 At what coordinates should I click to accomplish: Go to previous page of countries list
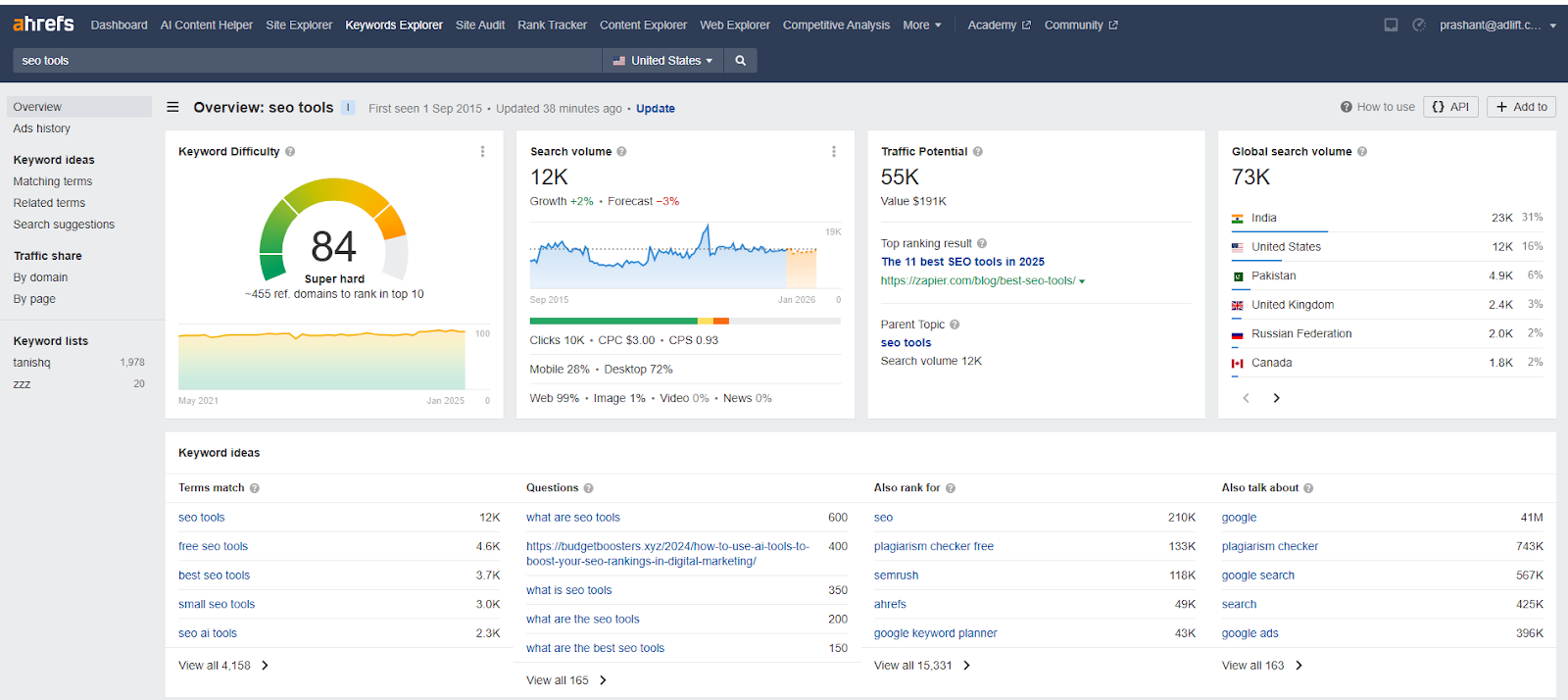[x=1247, y=398]
